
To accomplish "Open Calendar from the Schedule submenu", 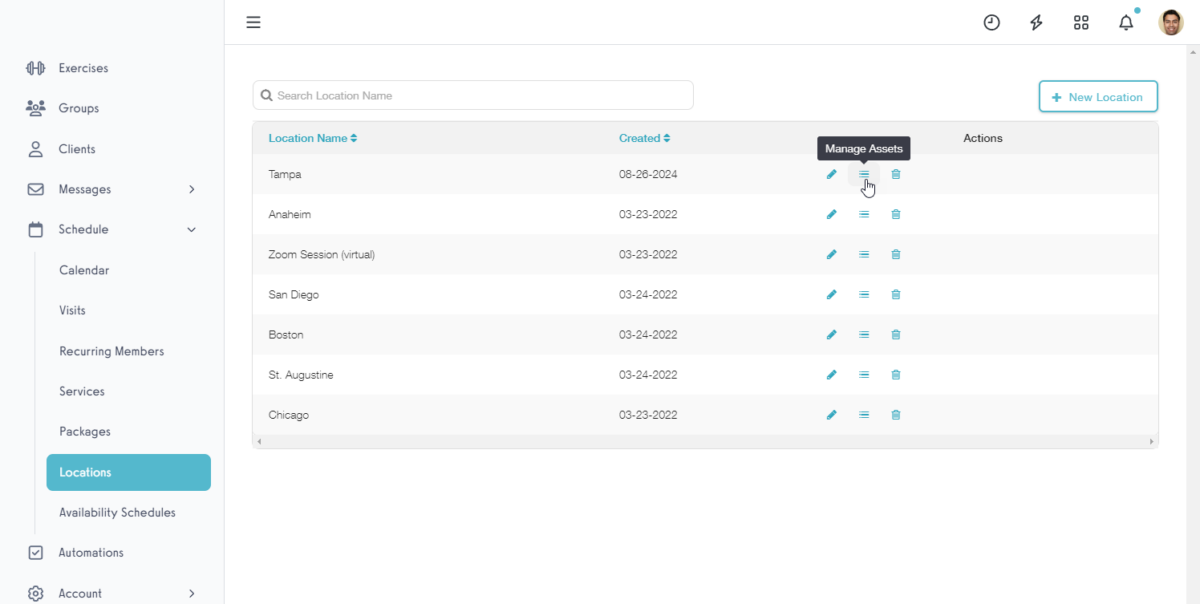I will coord(84,270).
